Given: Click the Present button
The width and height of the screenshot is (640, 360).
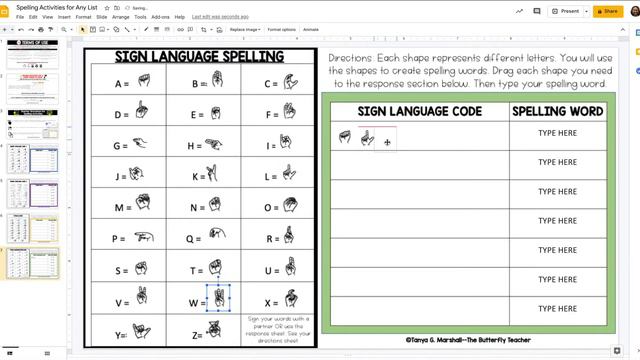Looking at the screenshot, I should tap(565, 11).
